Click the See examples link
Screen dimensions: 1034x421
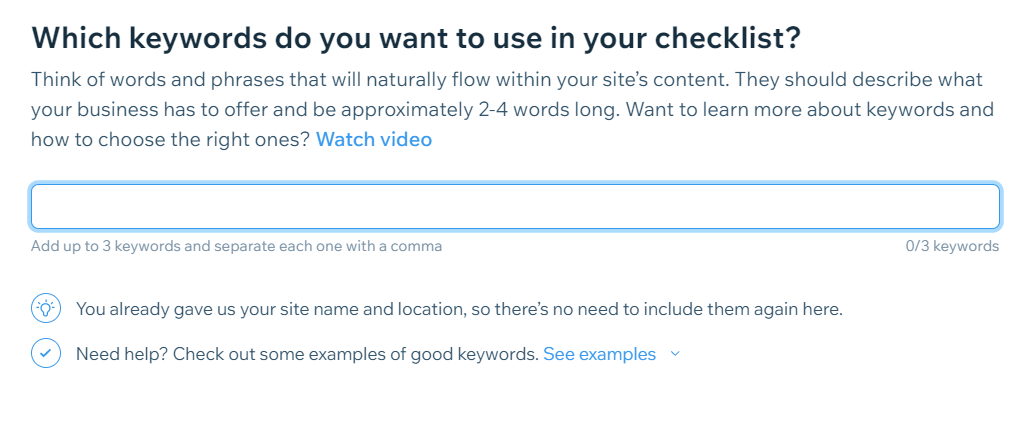point(599,354)
